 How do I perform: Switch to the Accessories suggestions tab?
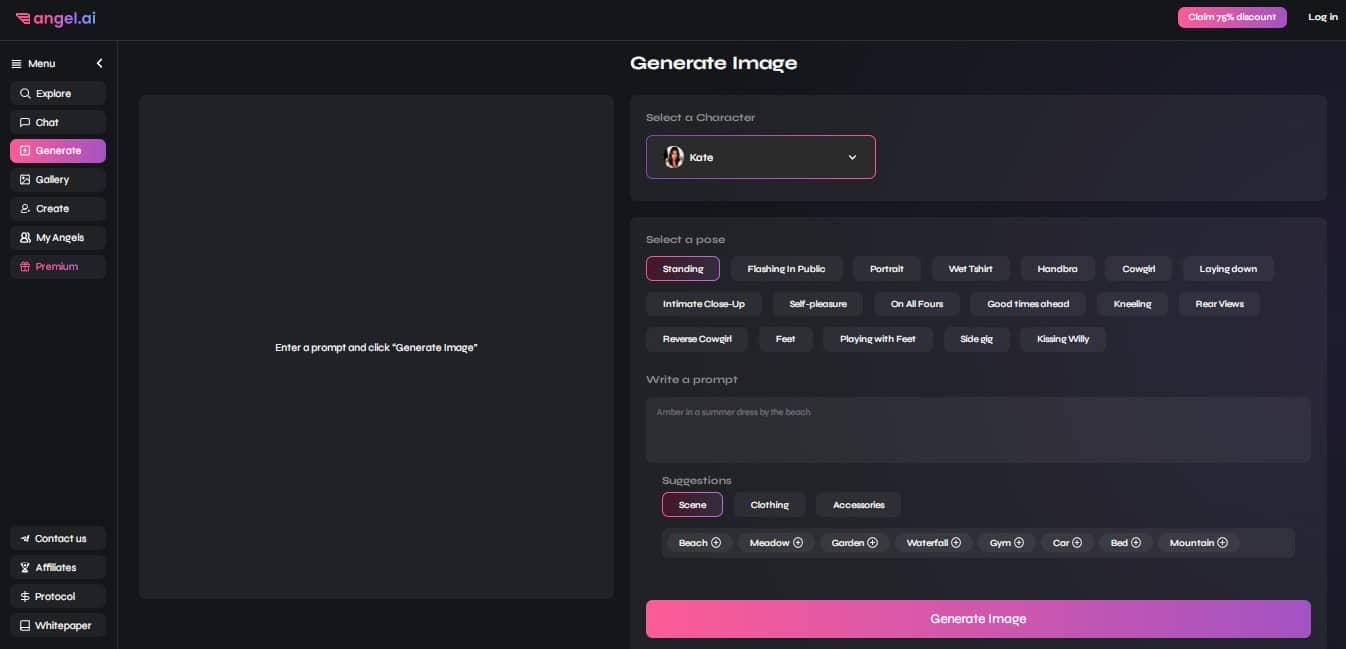858,505
